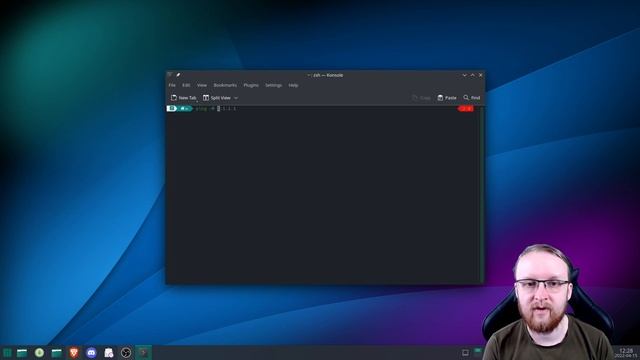Open the Plugins menu
640x360 pixels.
[x=251, y=85]
